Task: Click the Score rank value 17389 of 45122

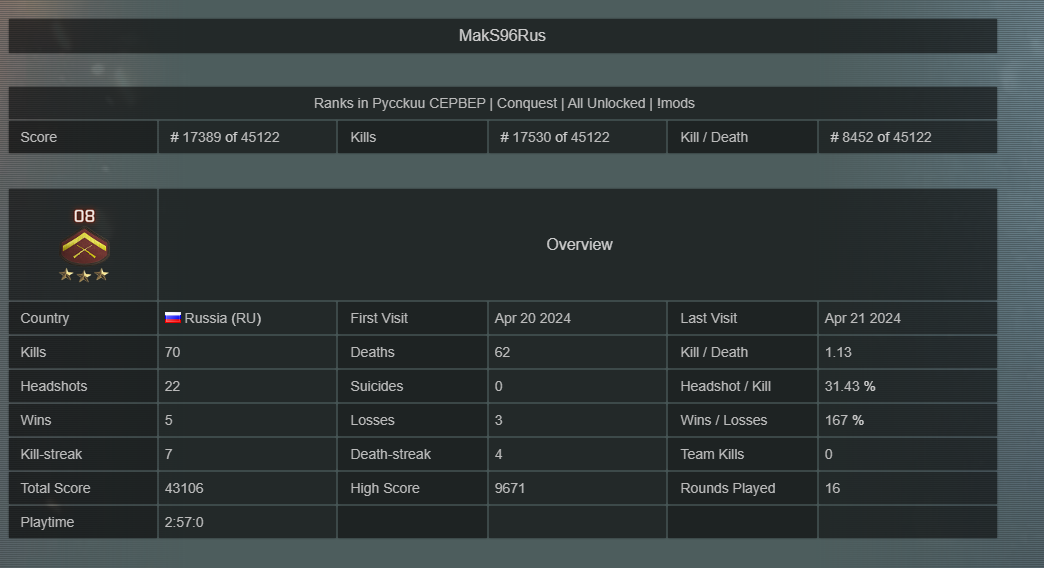Action: pyautogui.click(x=224, y=137)
